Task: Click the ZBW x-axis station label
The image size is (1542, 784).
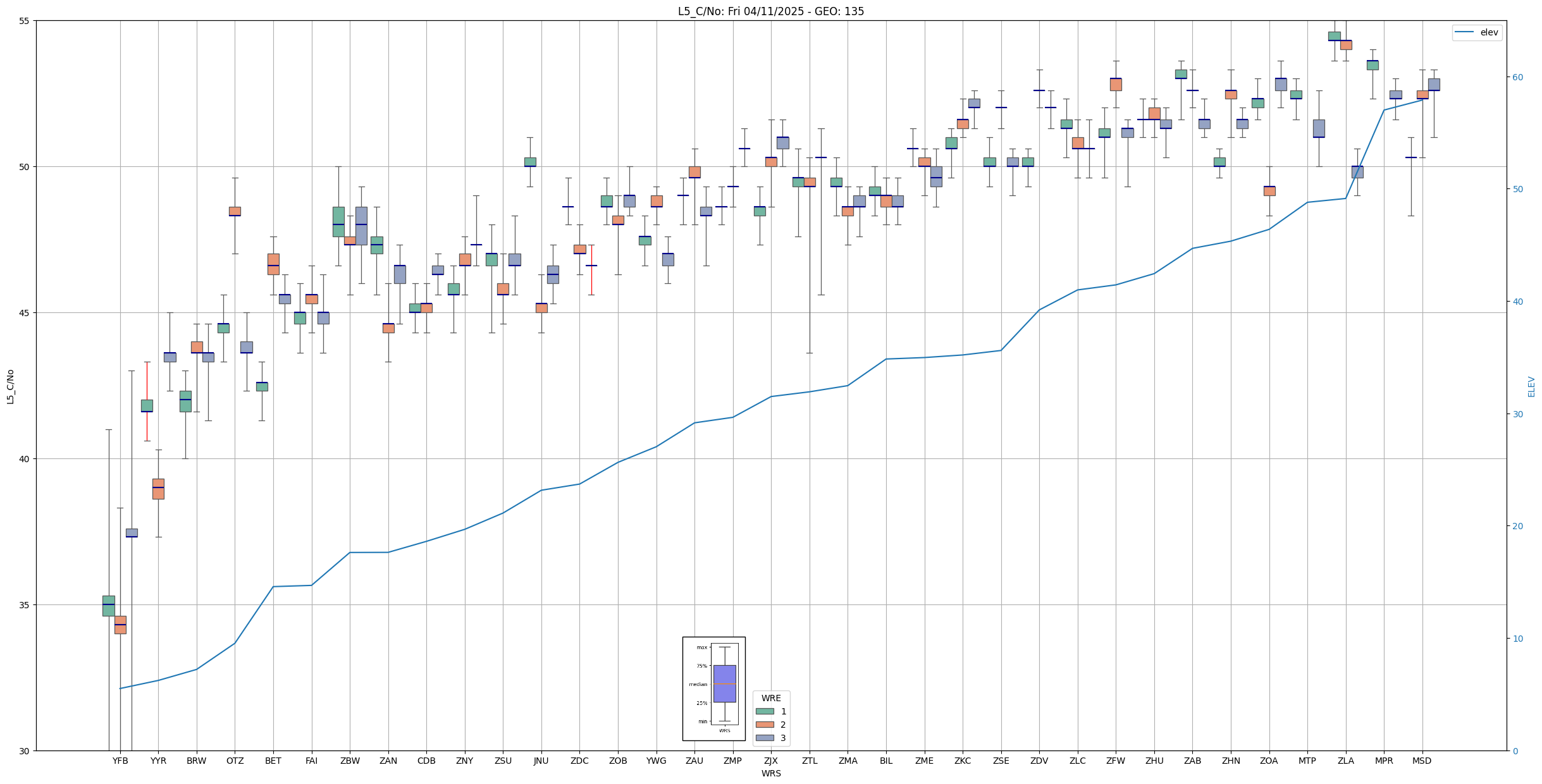Action: 350,761
